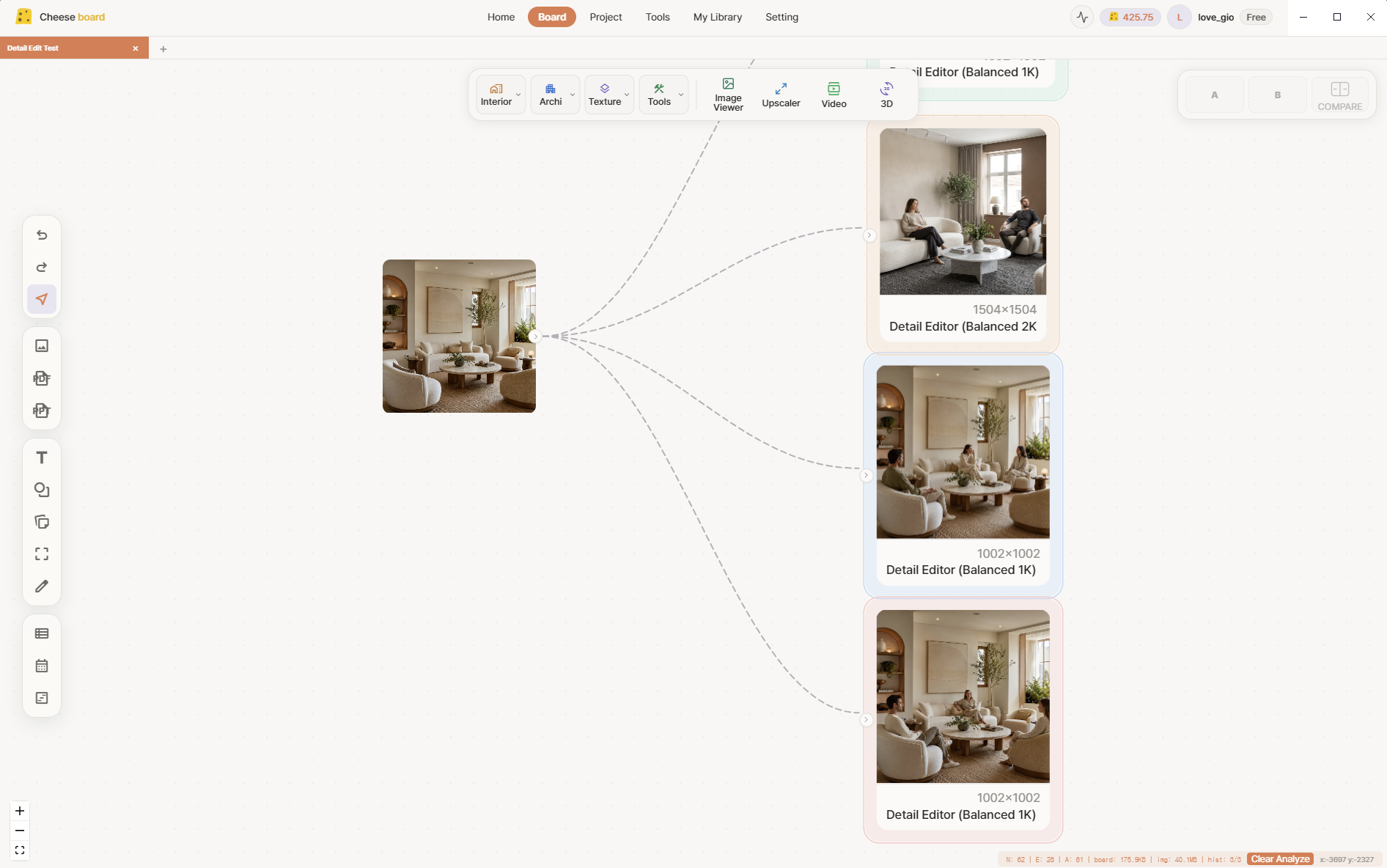Select the 1504×1504 result image
Image resolution: width=1387 pixels, height=868 pixels.
(x=963, y=212)
